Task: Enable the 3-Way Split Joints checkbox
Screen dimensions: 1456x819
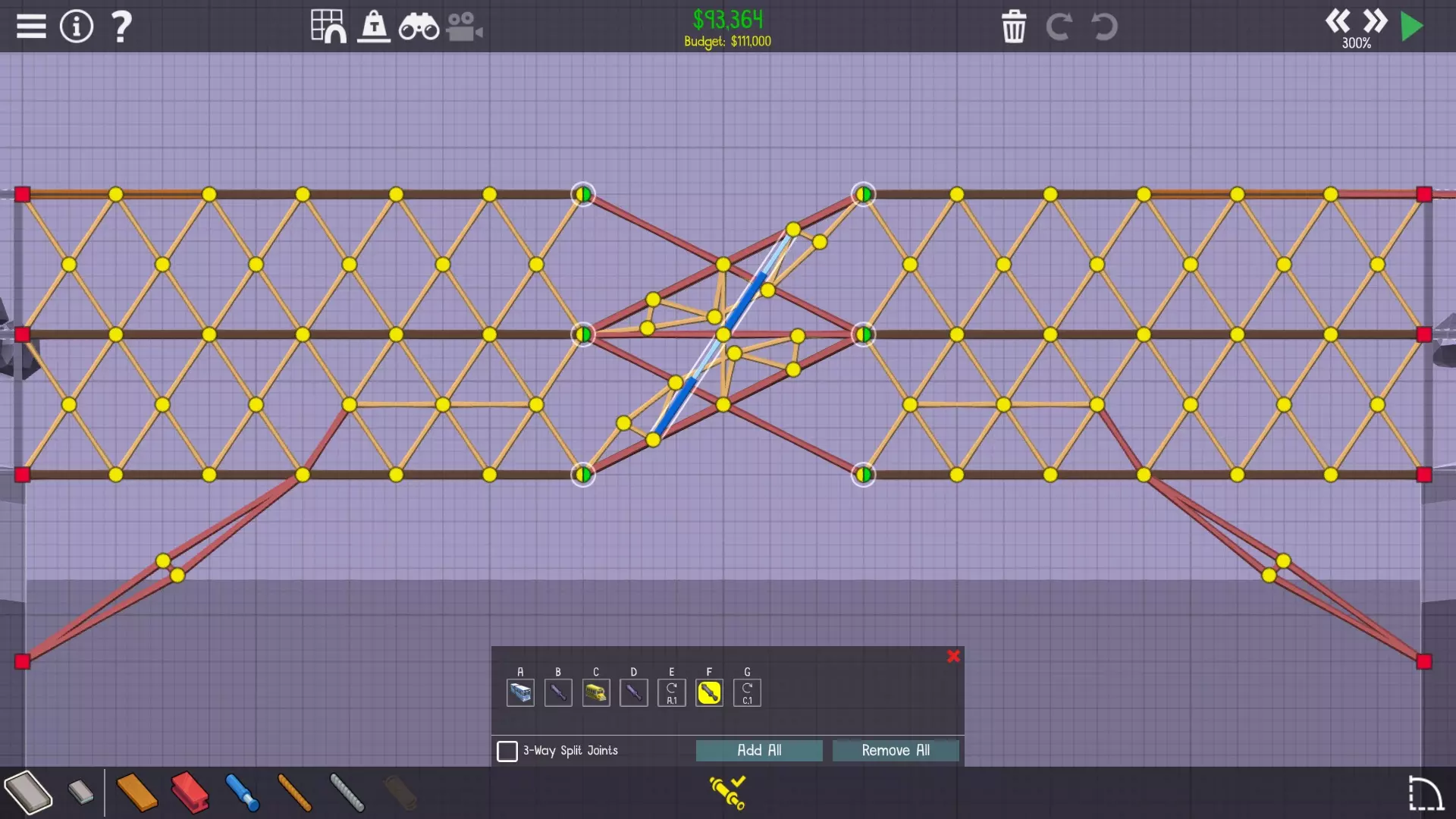Action: [x=507, y=751]
